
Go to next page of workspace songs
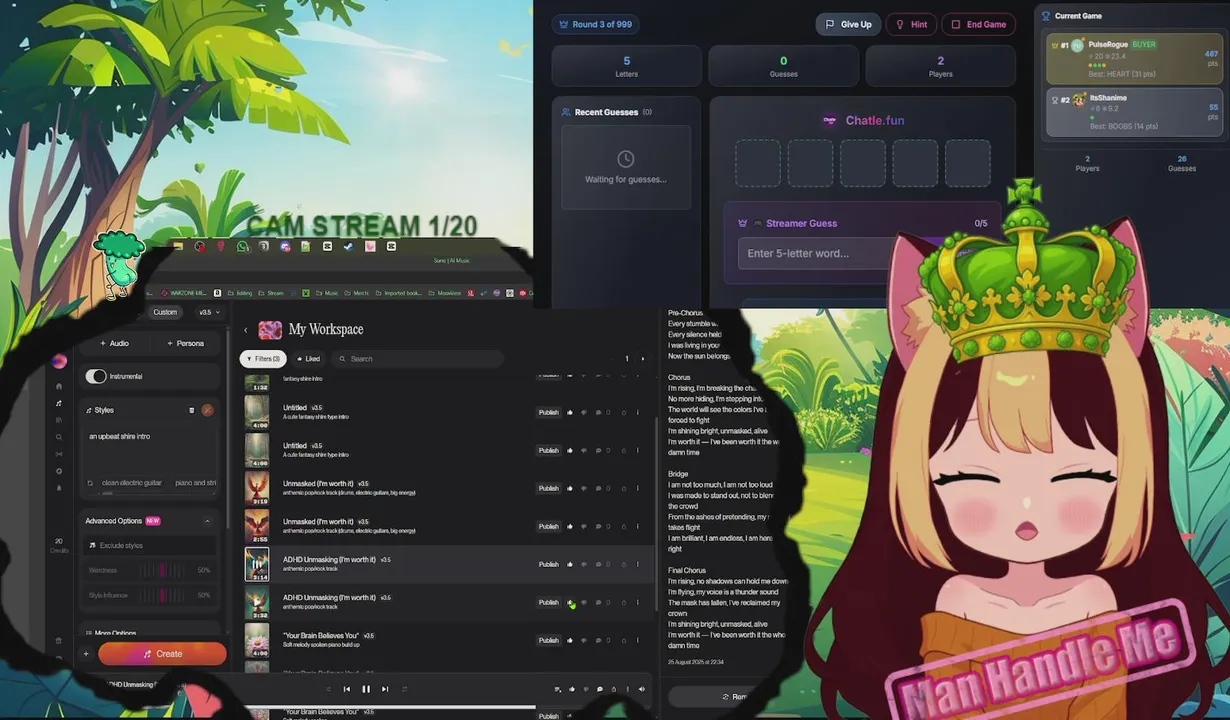coord(643,358)
